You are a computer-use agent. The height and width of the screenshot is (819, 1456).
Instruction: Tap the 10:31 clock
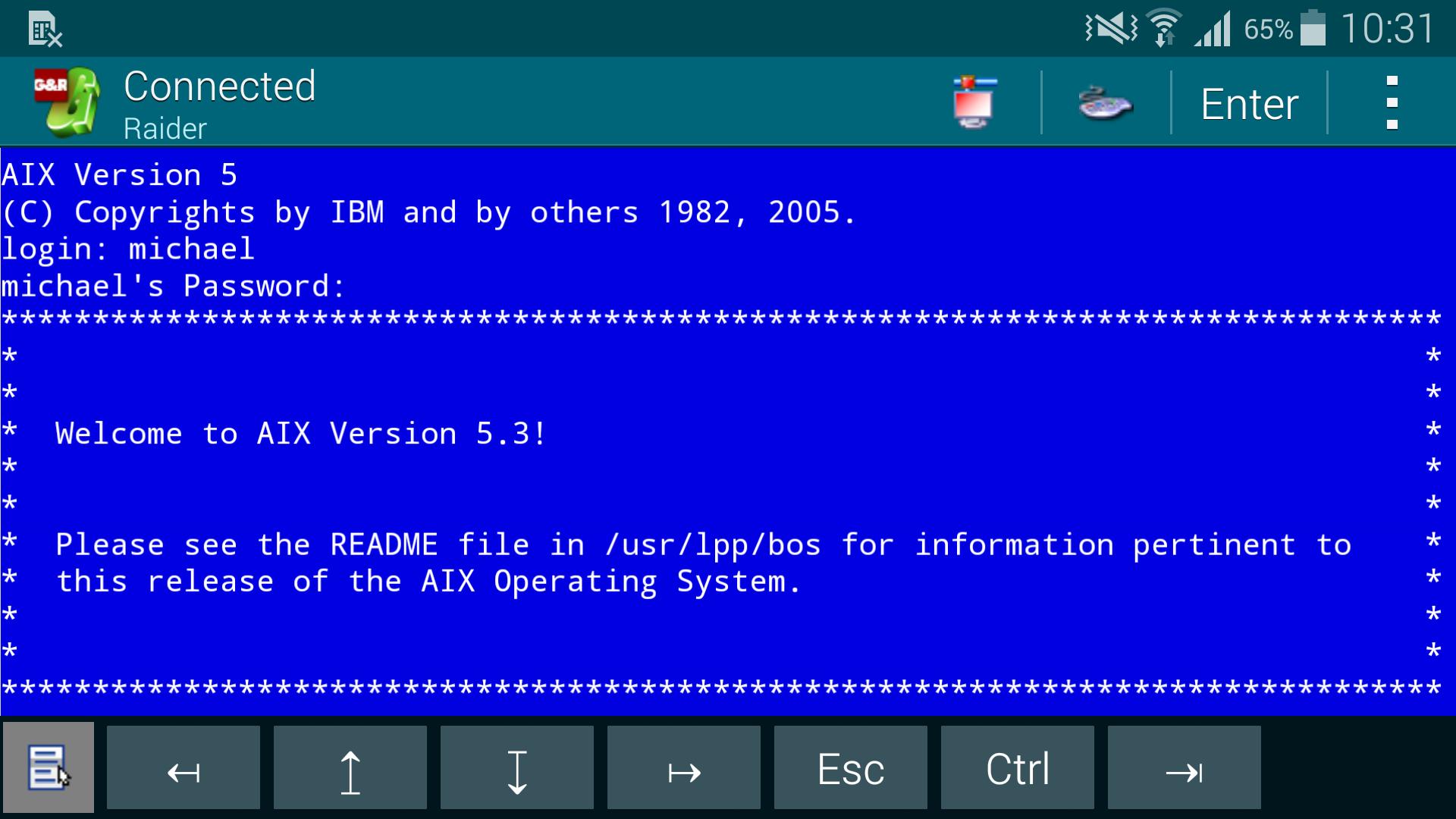coord(1387,29)
